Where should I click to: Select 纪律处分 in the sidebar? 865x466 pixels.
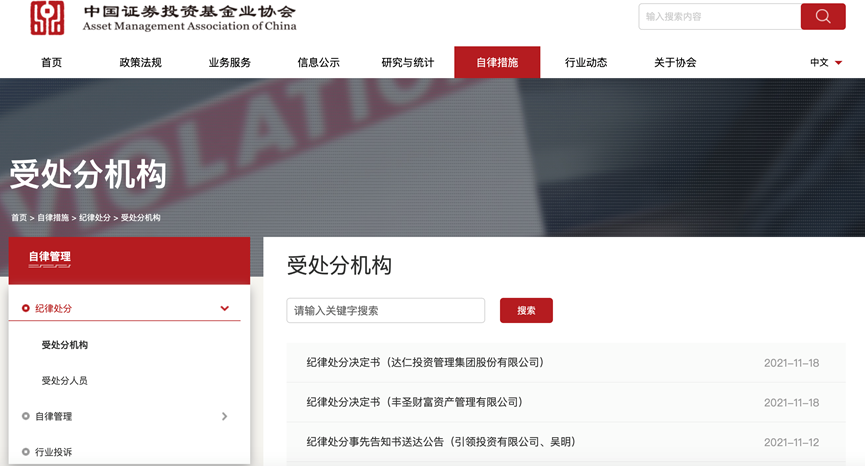coord(54,308)
